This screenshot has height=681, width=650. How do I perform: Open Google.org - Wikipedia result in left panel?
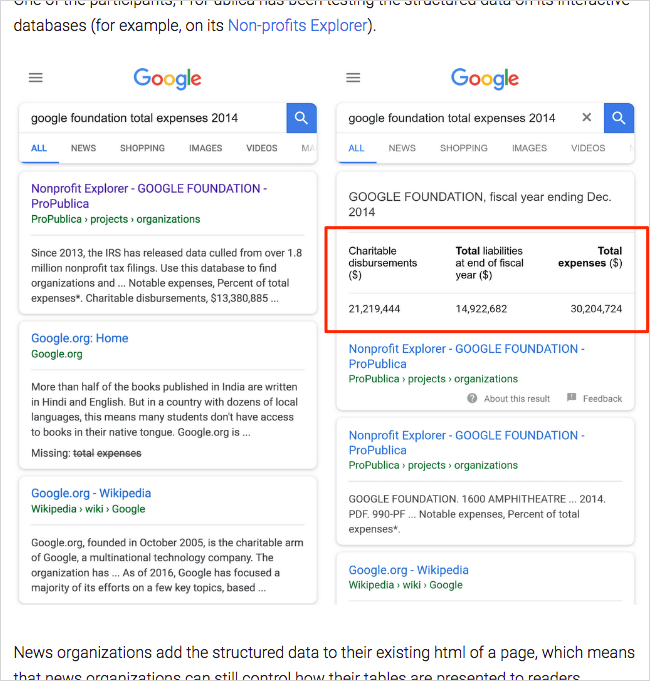click(x=91, y=493)
